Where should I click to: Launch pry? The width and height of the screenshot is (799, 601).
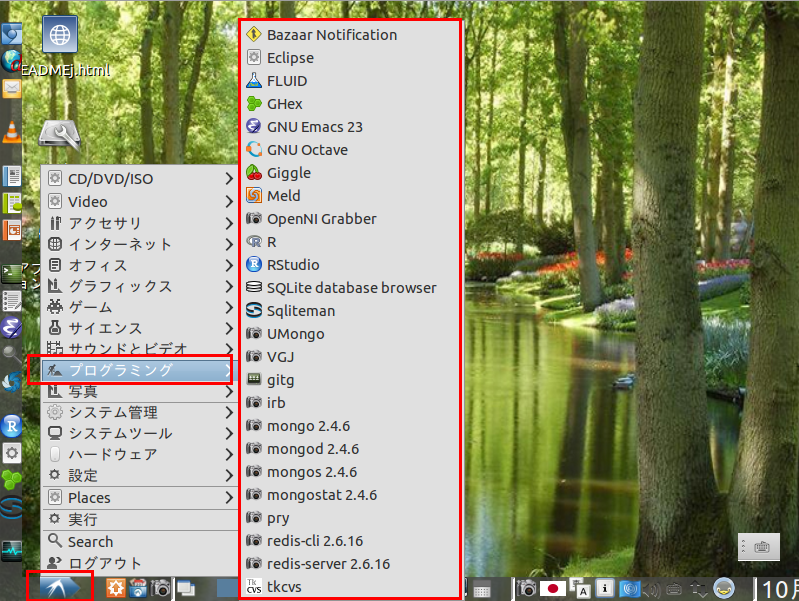[x=350, y=518]
